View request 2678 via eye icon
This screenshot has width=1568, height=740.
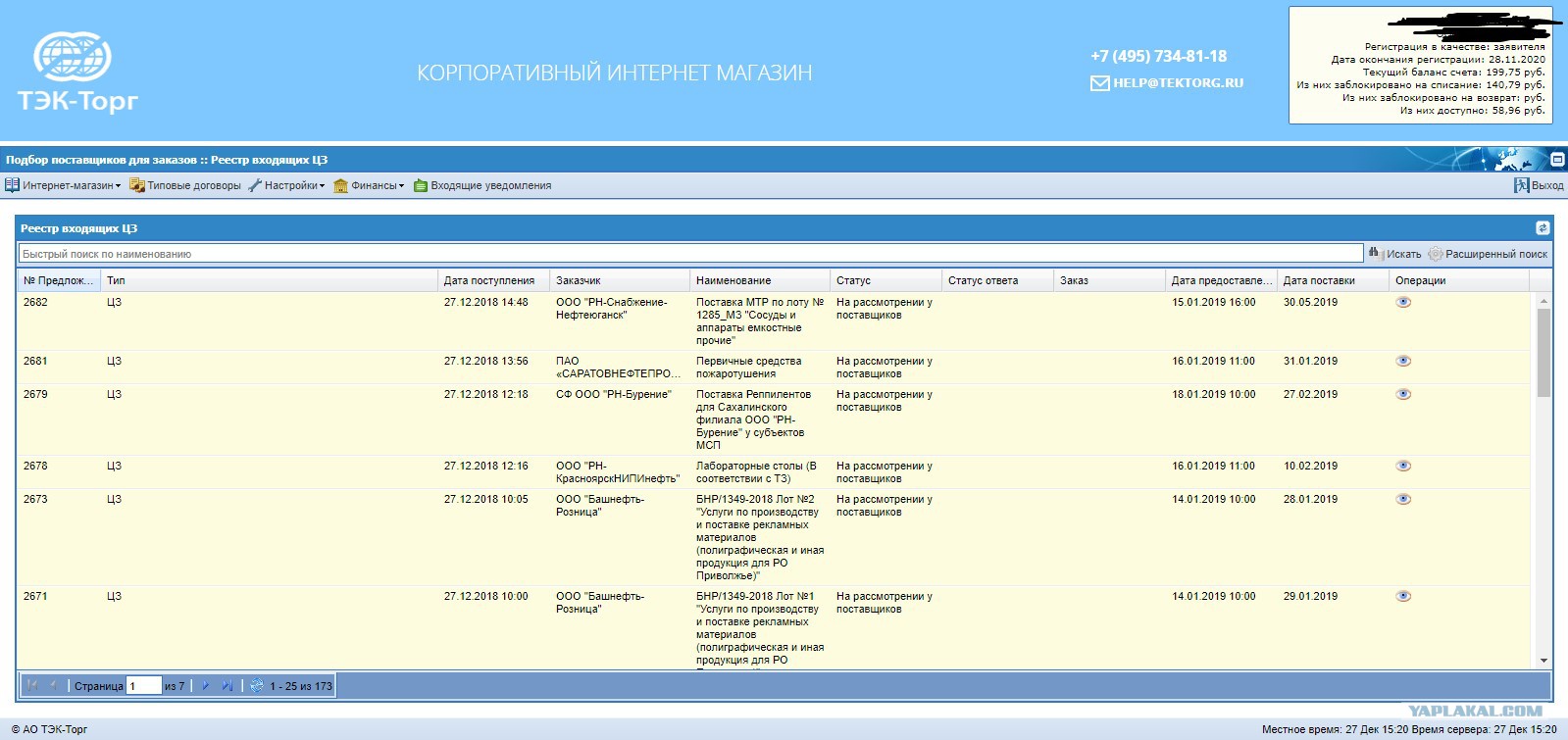1403,466
